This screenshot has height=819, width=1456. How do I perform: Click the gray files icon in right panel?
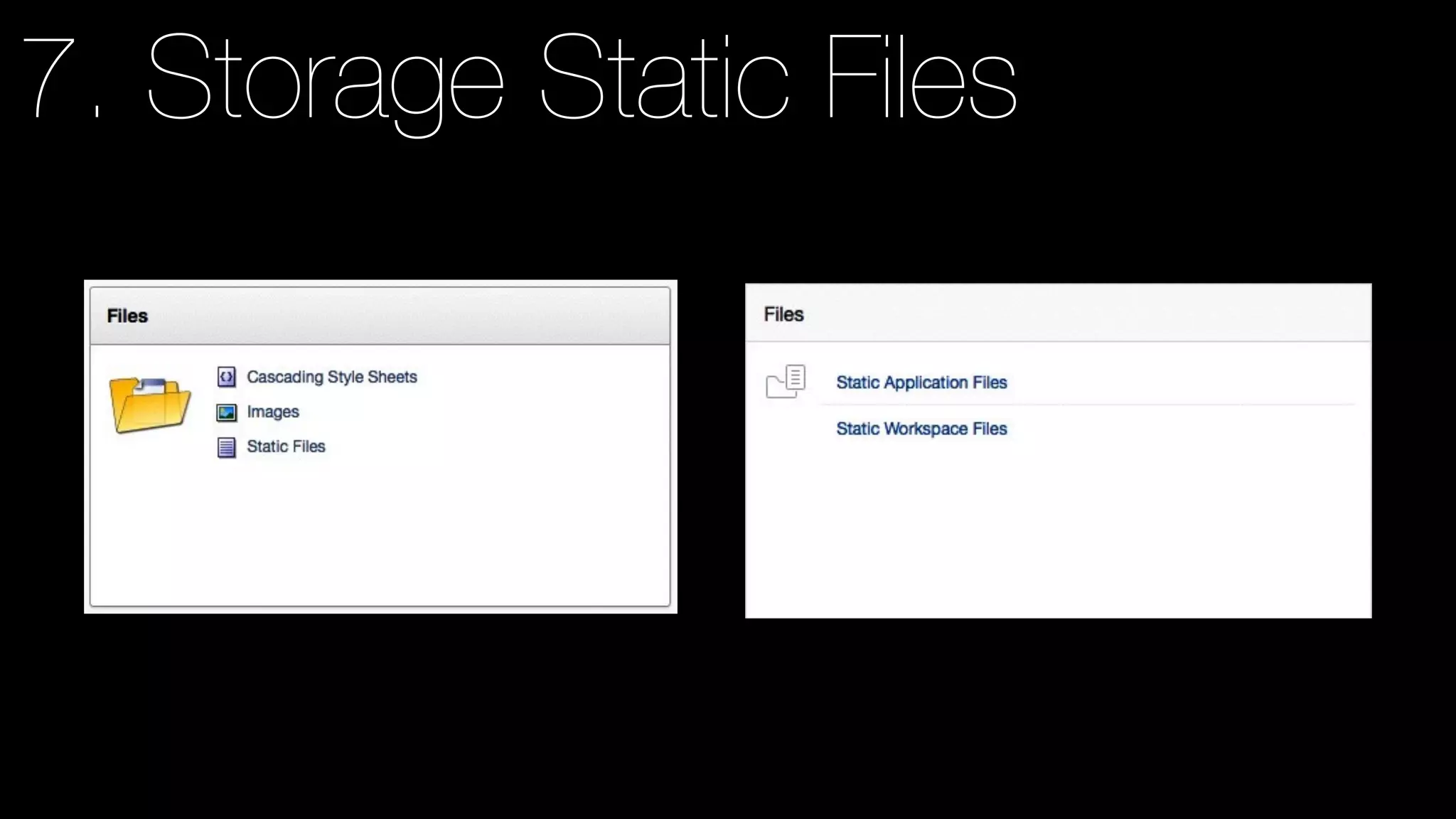[786, 382]
